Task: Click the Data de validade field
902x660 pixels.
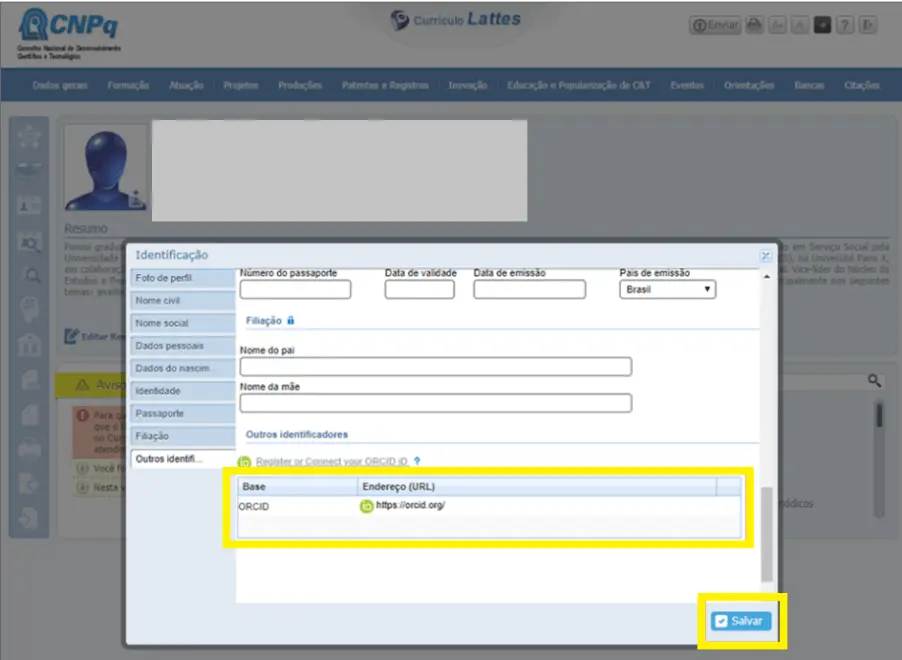Action: tap(419, 290)
